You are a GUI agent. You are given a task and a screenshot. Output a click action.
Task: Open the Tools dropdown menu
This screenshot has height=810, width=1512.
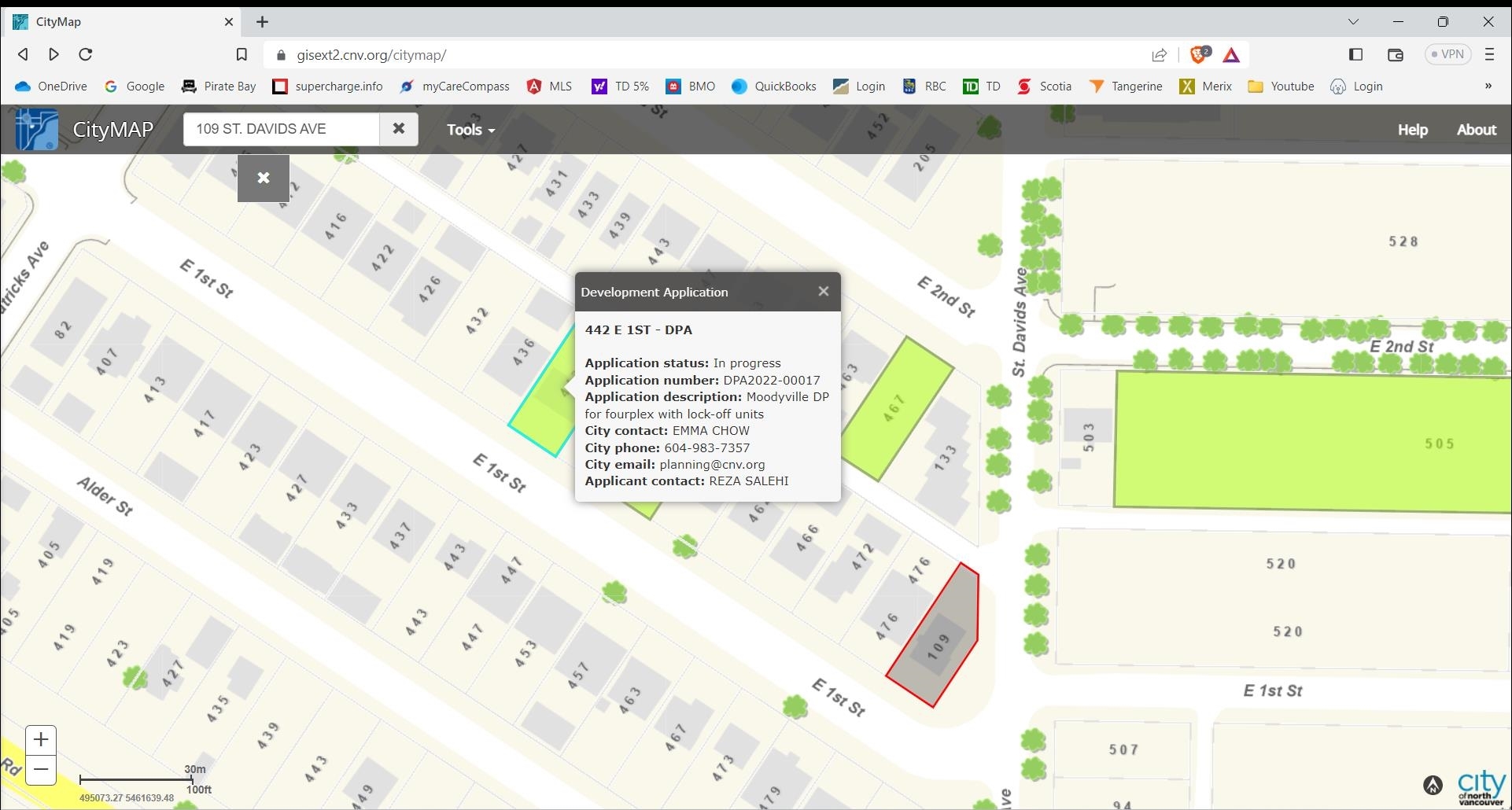pos(470,130)
